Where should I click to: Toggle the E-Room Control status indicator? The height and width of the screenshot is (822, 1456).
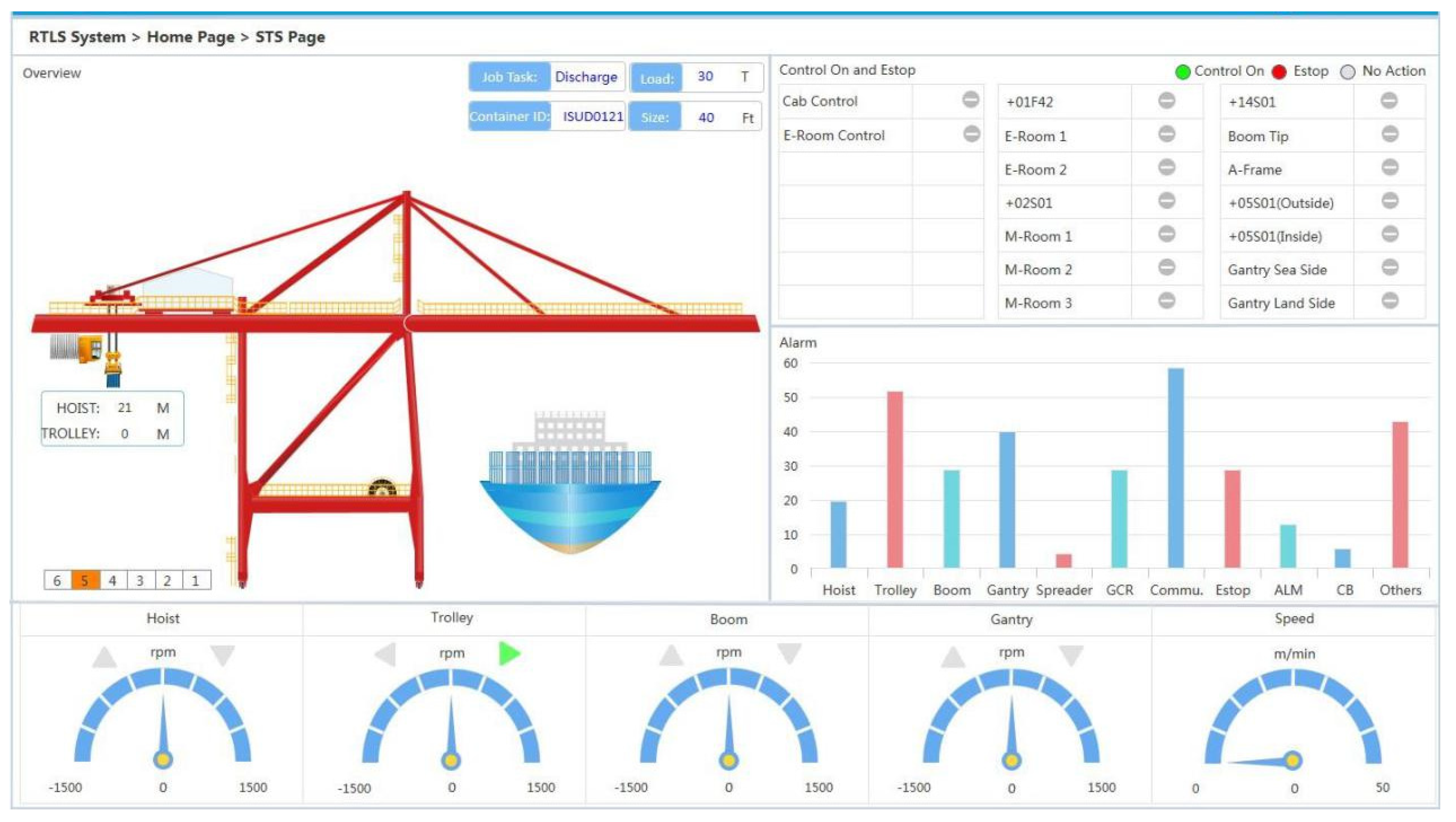coord(971,134)
